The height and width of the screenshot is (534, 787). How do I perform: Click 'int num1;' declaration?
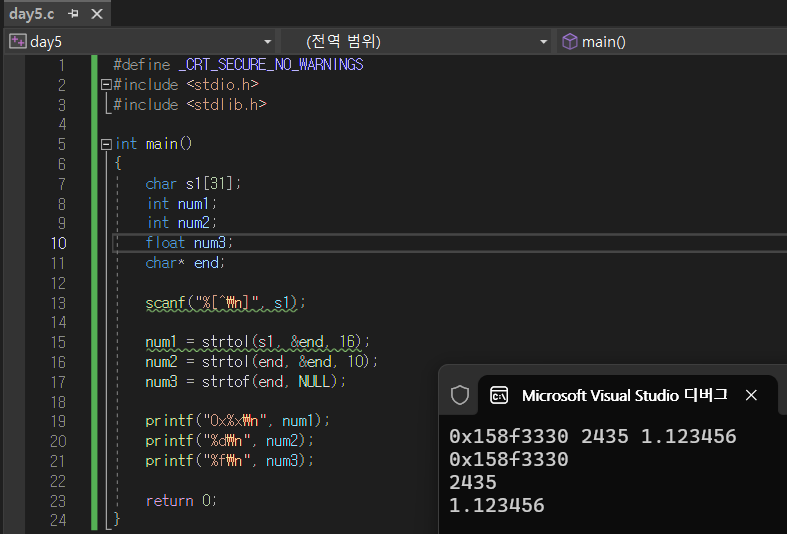pyautogui.click(x=181, y=203)
